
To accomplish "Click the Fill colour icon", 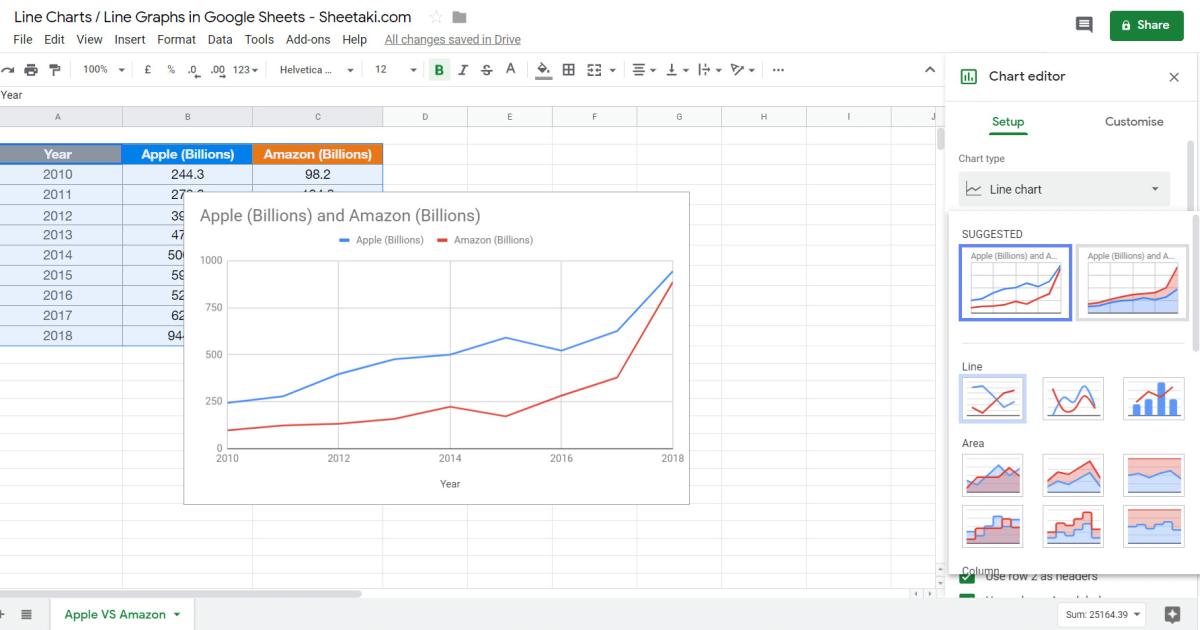I will click(543, 69).
